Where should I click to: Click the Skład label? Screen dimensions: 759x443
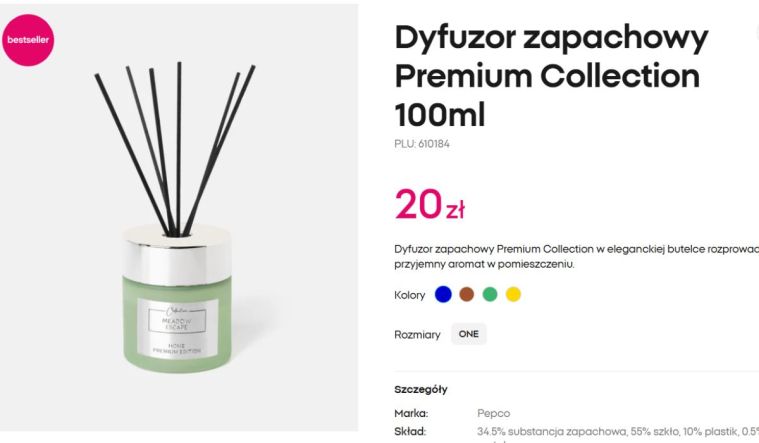coord(410,431)
